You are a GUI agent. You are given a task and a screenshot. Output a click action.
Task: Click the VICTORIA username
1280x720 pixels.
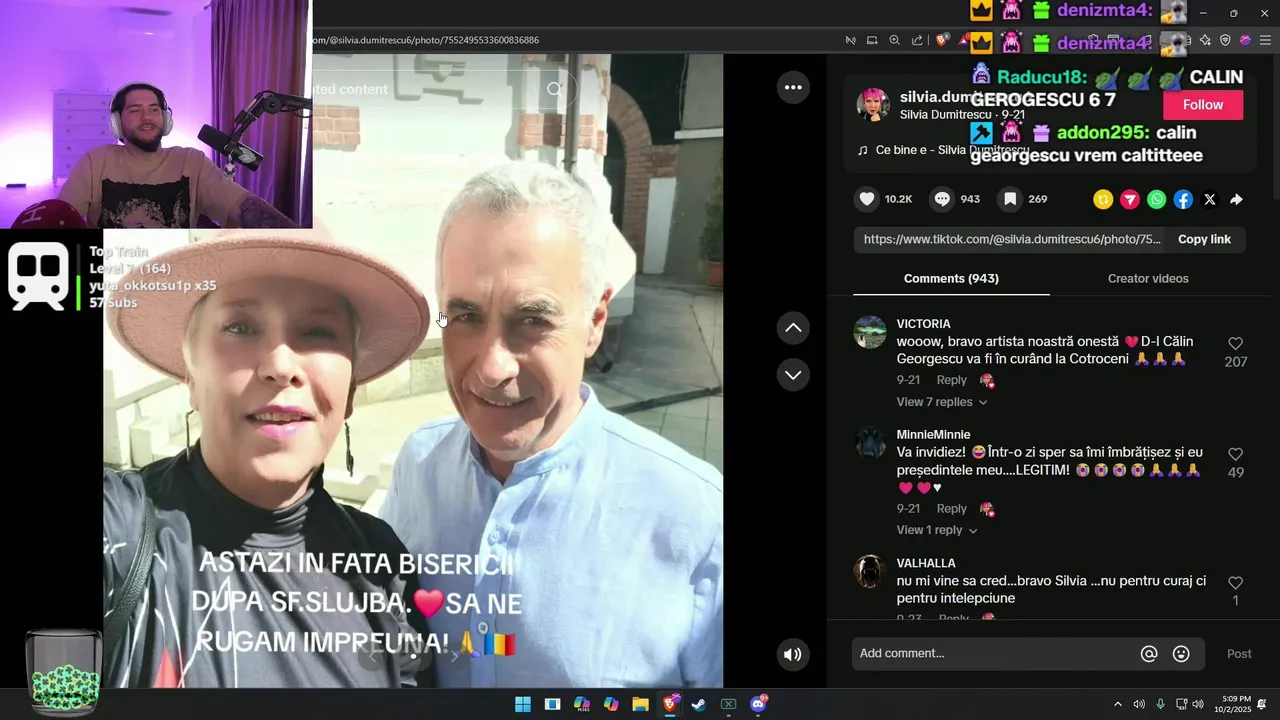(923, 324)
